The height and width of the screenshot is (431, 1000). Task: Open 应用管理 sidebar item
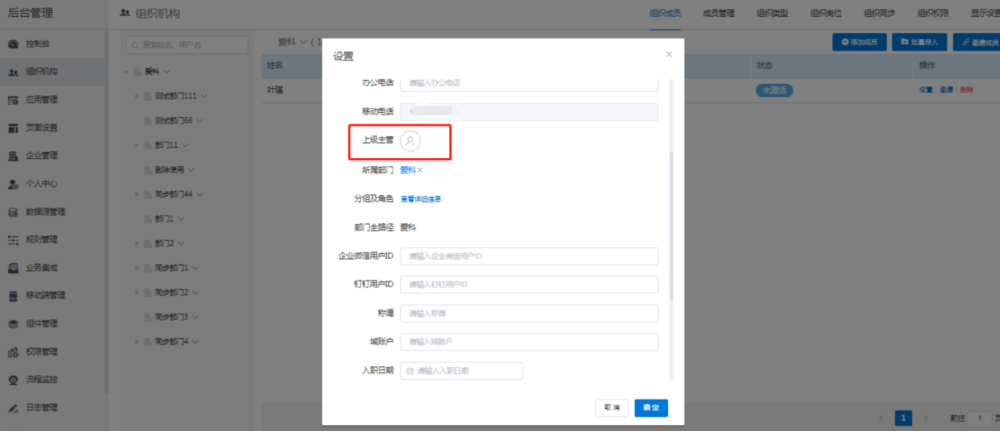point(41,100)
